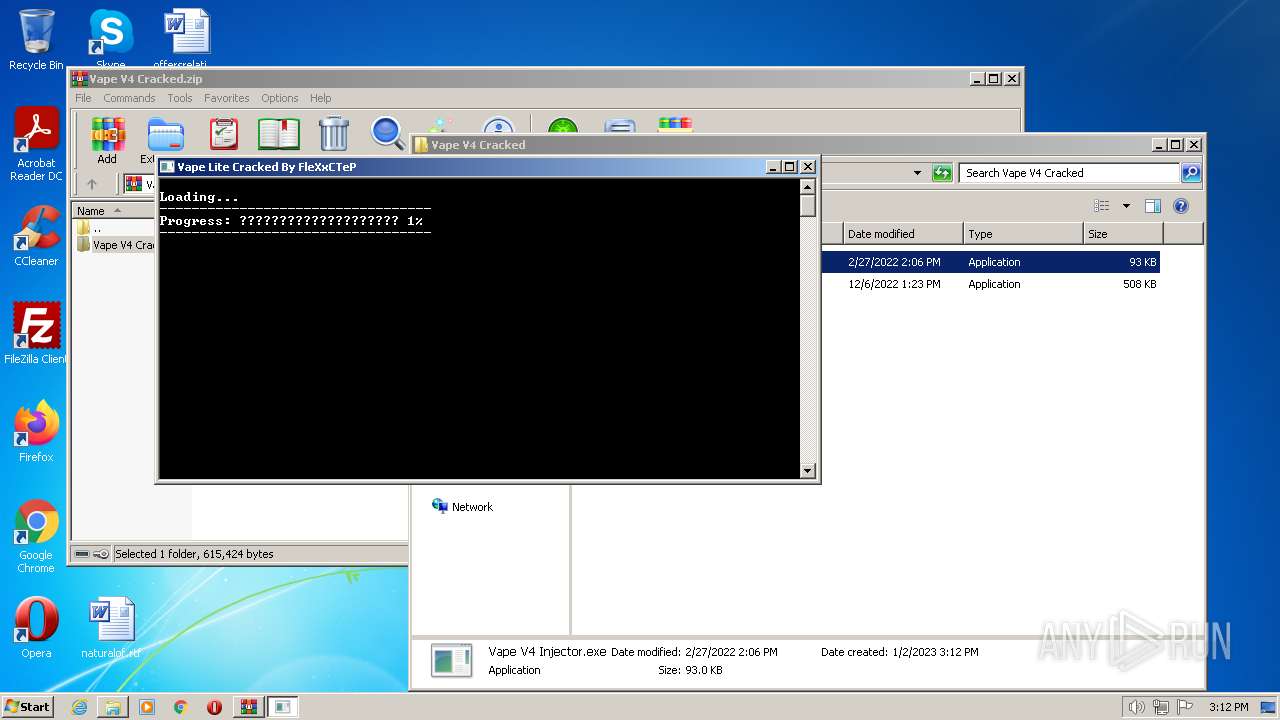
Task: Click Opera icon in the taskbar
Action: click(214, 707)
